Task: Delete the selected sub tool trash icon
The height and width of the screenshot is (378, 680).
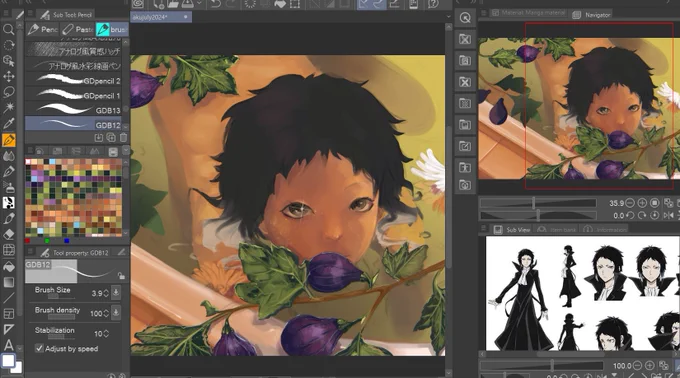Action: [123, 138]
